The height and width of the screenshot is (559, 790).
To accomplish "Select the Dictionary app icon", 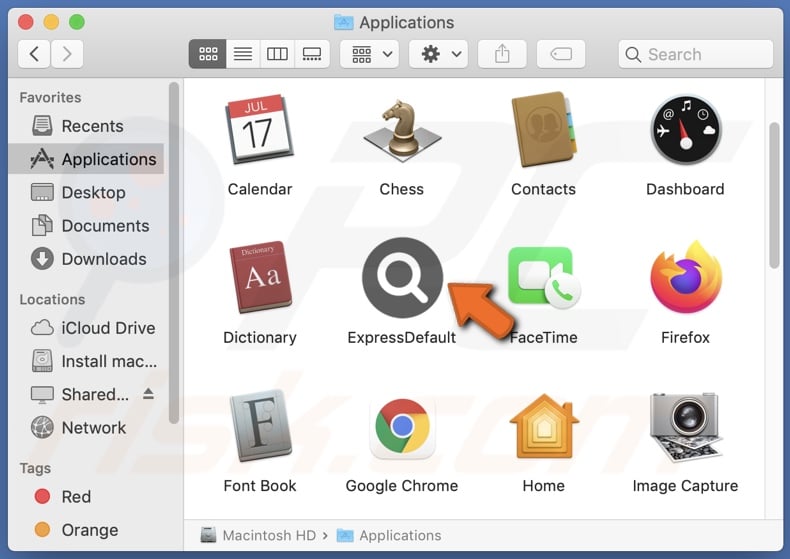I will point(260,277).
